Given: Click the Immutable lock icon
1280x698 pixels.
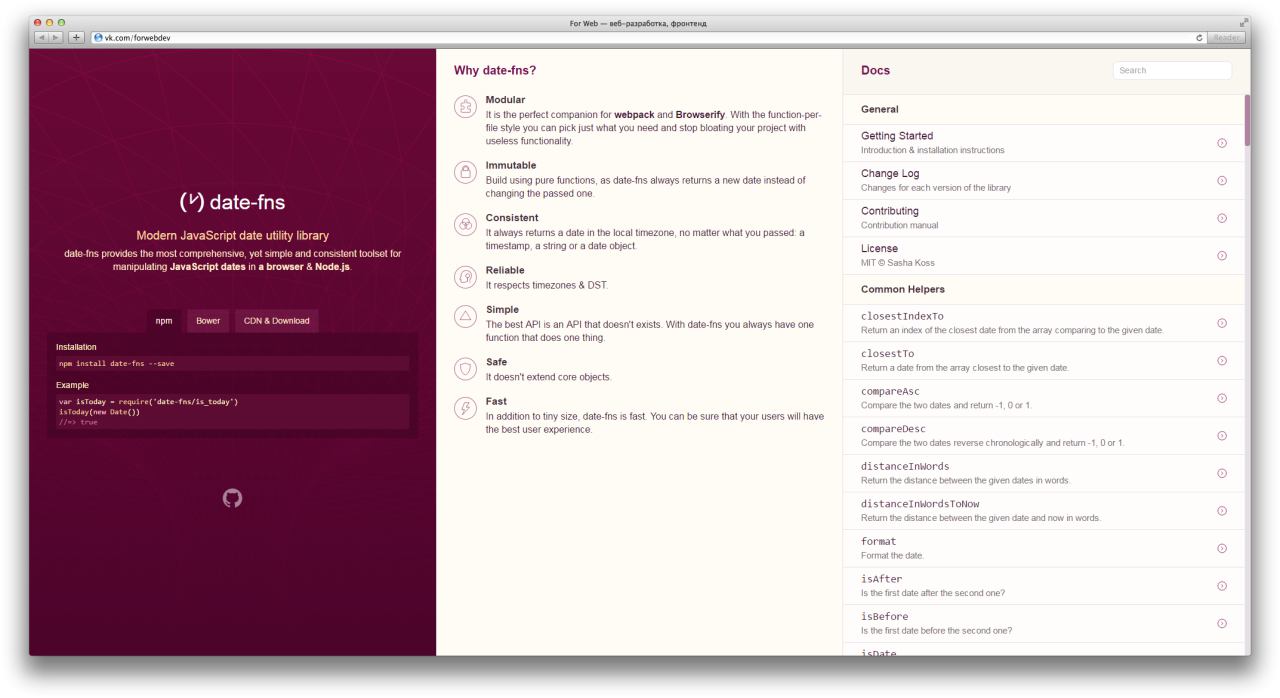Looking at the screenshot, I should 465,172.
